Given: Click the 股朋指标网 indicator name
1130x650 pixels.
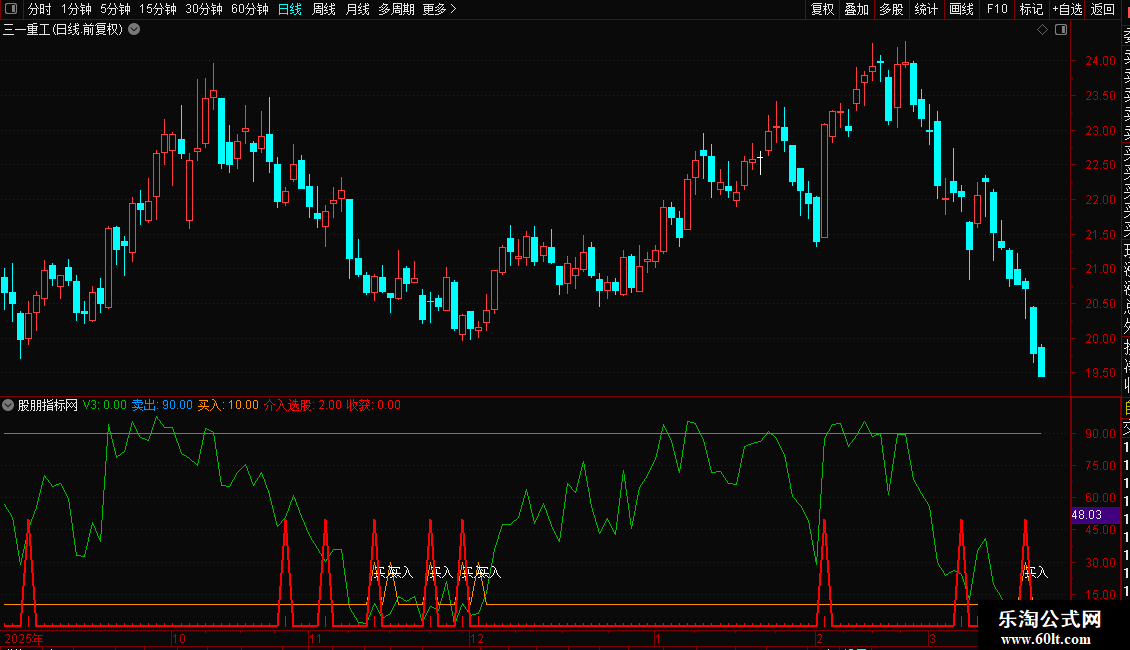Looking at the screenshot, I should pyautogui.click(x=48, y=405).
